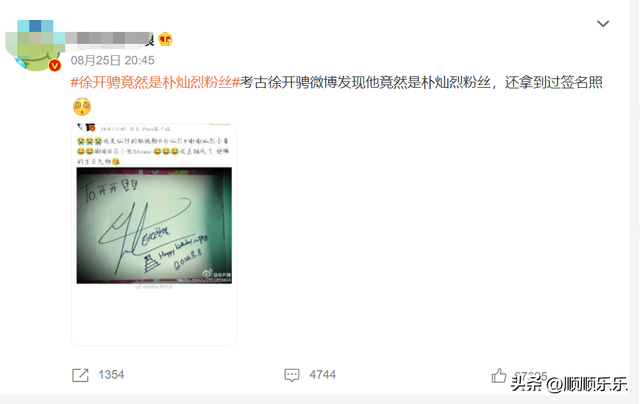Viewport: 640px width, 404px height.
Task: Open the poster's blurred profile avatar
Action: [x=35, y=45]
